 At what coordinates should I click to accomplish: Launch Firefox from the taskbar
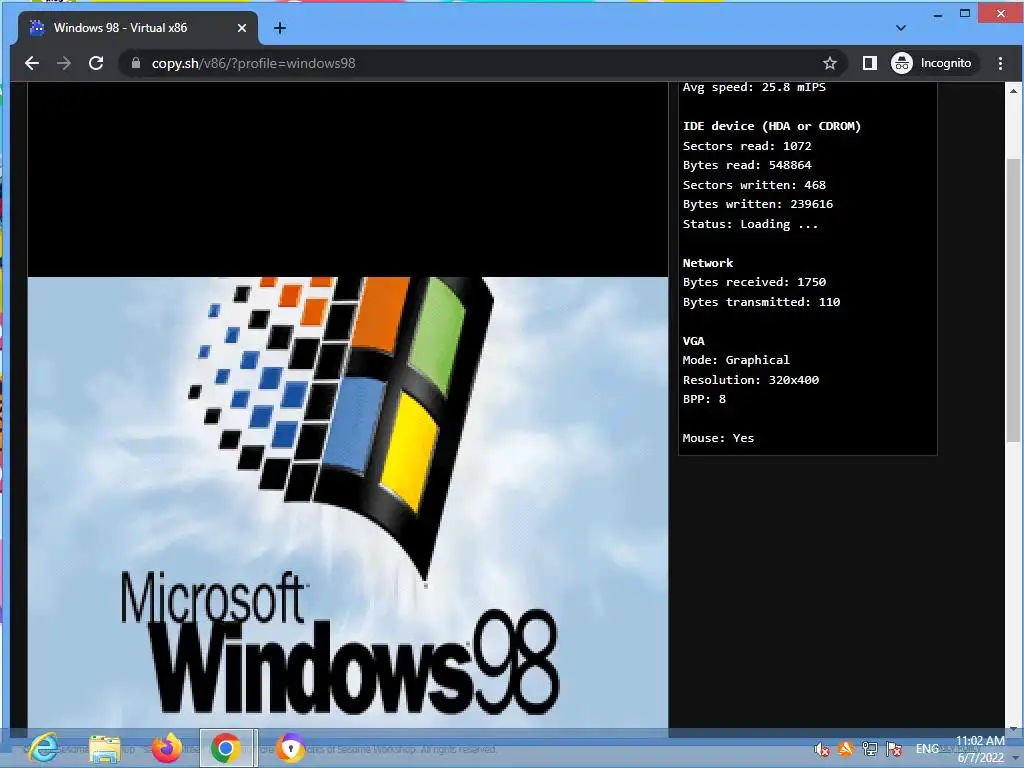point(167,748)
